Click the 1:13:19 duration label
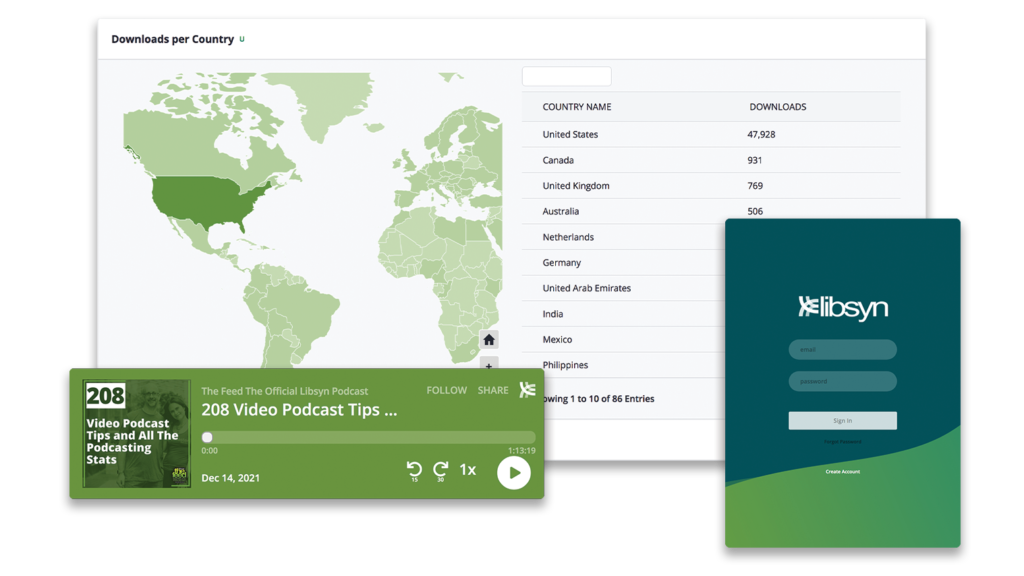The height and width of the screenshot is (576, 1024). 522,451
